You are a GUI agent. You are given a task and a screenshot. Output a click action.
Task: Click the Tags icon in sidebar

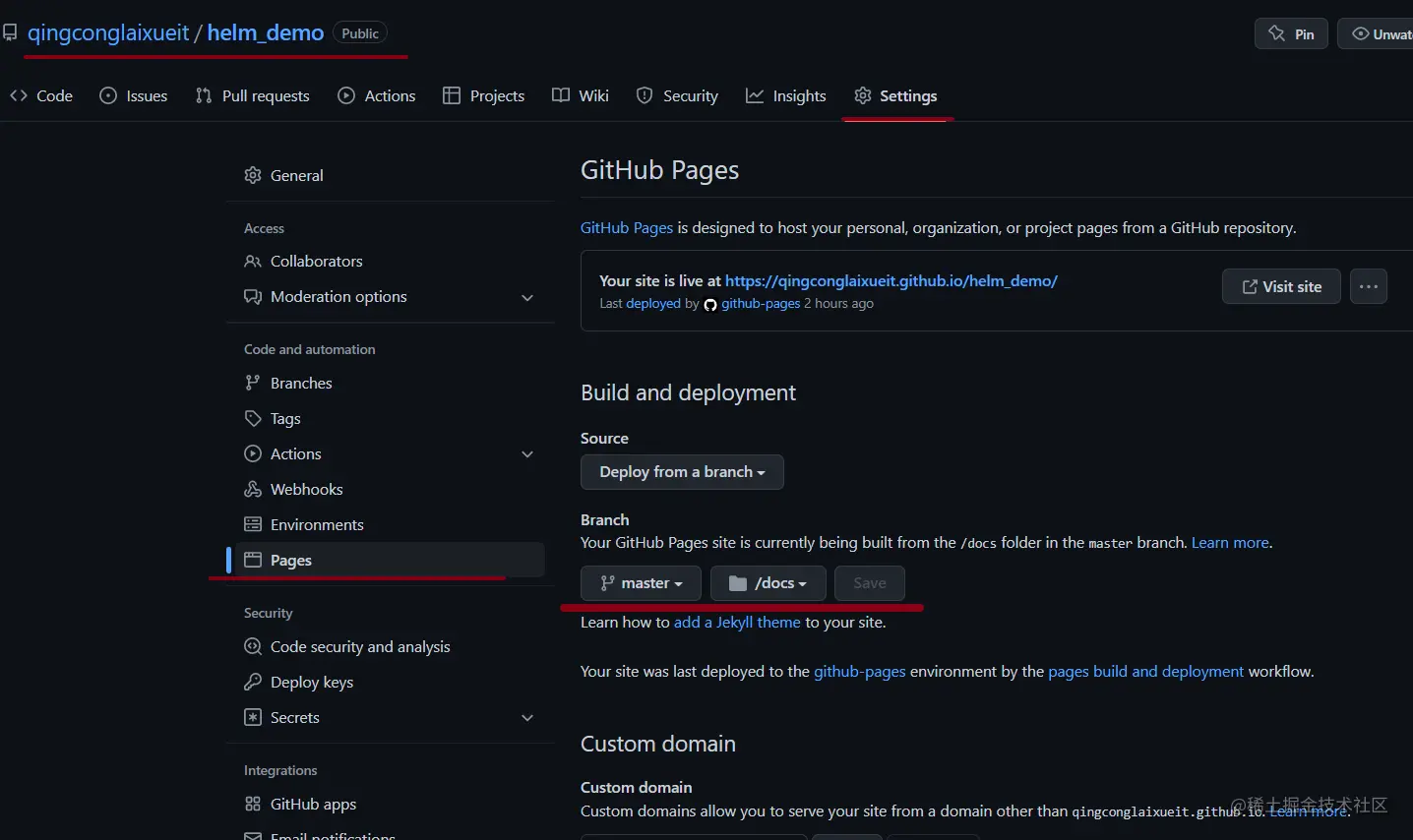[x=253, y=418]
